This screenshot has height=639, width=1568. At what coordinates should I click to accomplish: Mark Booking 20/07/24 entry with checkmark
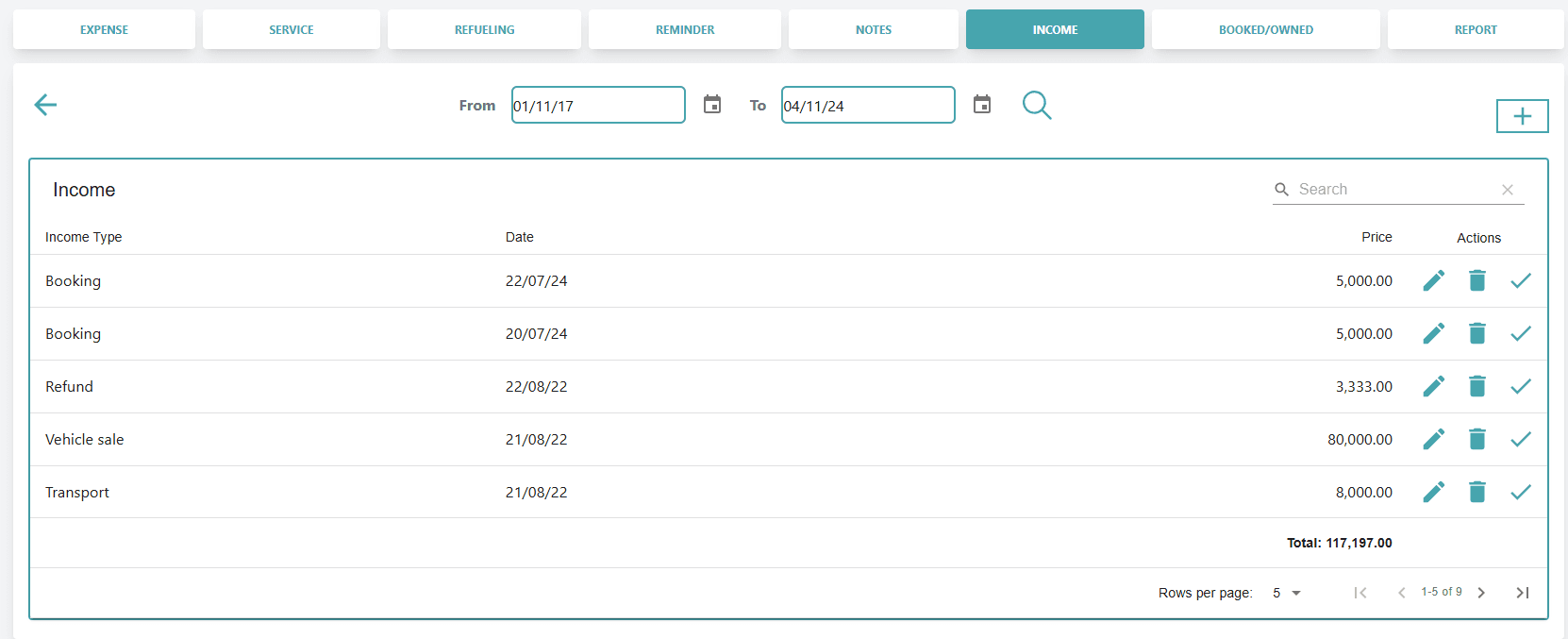tap(1521, 333)
